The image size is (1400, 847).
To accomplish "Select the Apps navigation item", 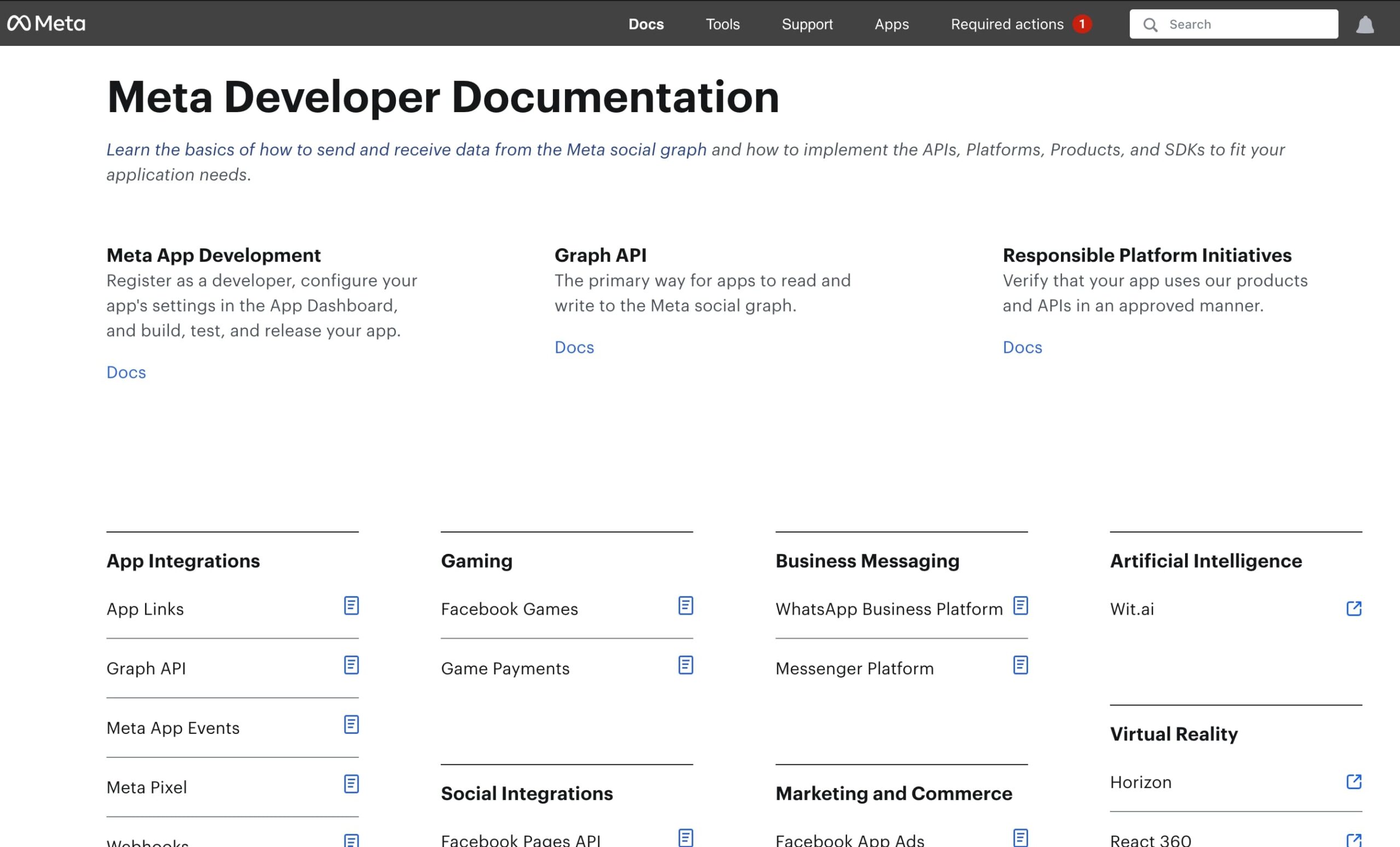I will click(891, 24).
